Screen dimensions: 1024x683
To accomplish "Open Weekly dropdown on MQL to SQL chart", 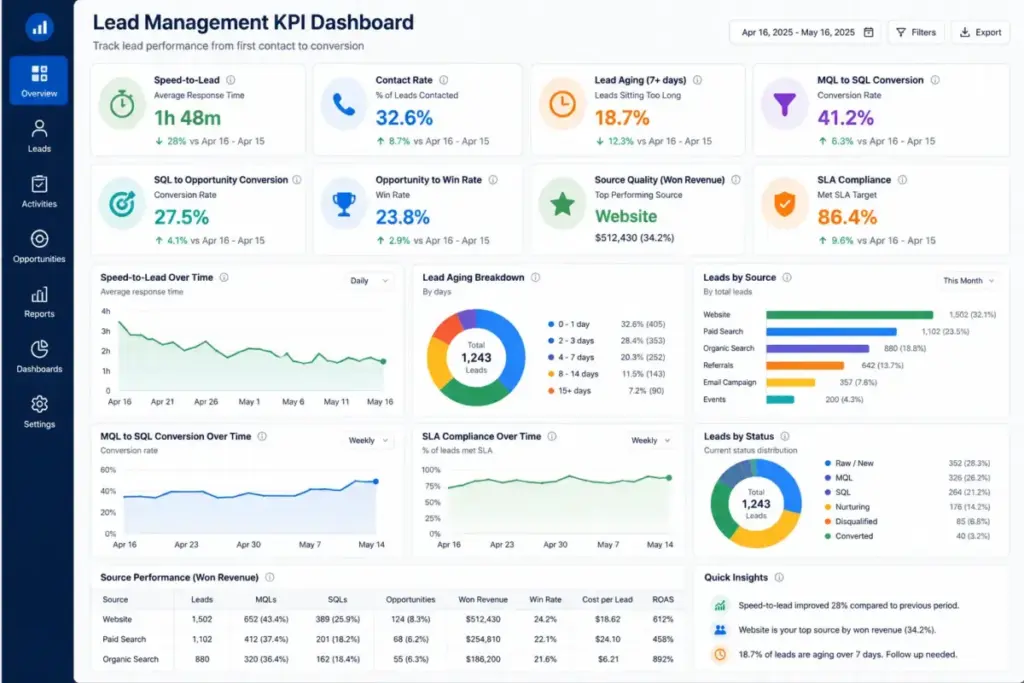I will pyautogui.click(x=368, y=441).
